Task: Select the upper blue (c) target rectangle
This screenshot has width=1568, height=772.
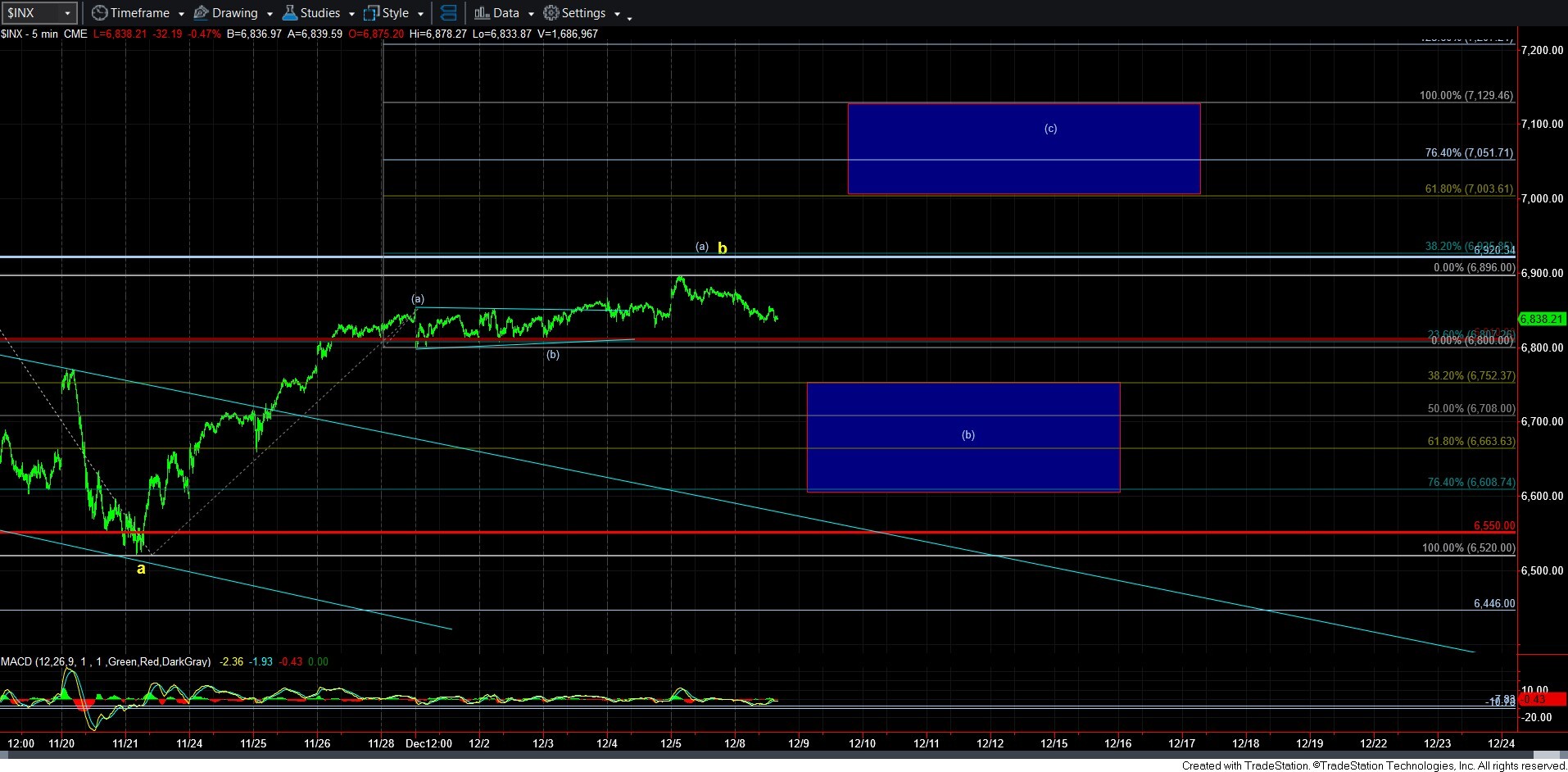Action: pyautogui.click(x=1023, y=148)
